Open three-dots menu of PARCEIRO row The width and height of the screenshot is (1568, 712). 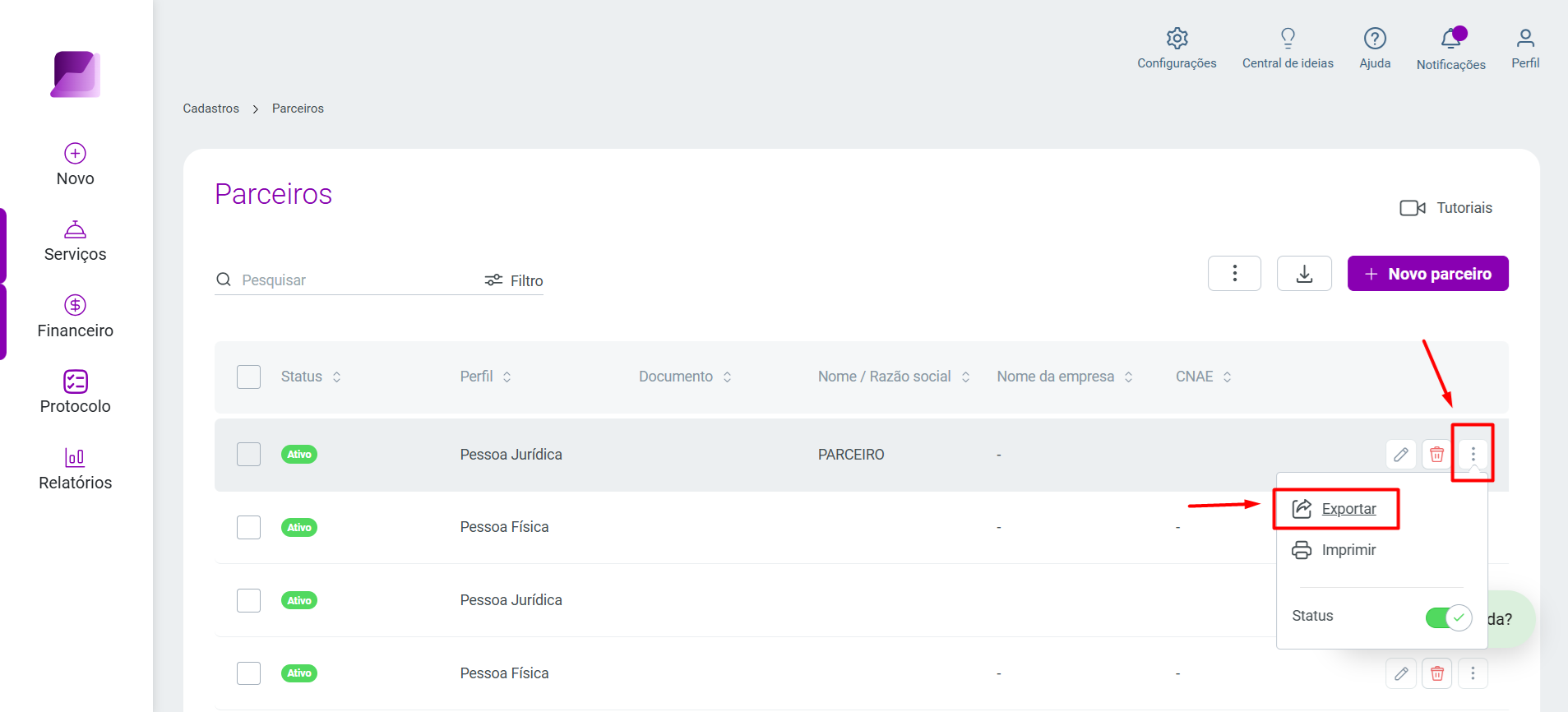coord(1473,455)
